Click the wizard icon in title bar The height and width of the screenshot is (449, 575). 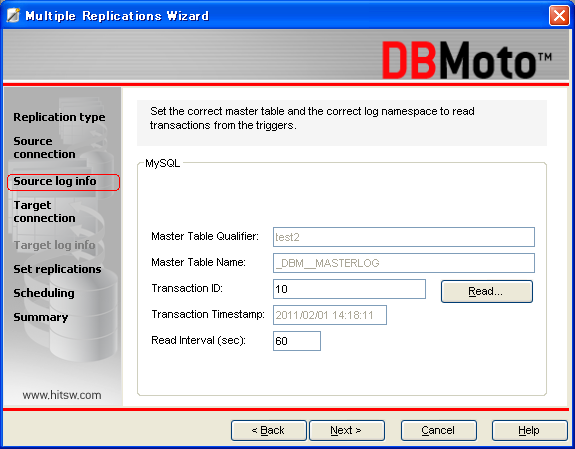tap(13, 15)
